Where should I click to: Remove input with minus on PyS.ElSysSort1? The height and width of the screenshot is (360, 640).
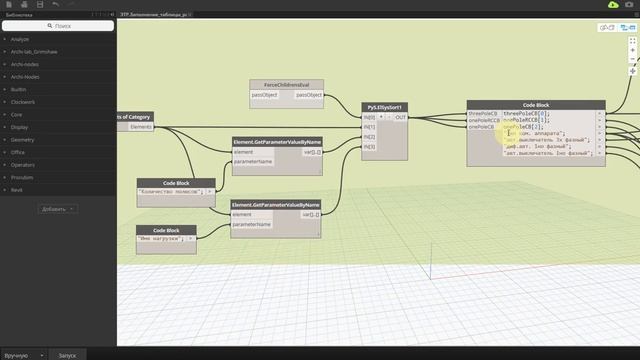coord(389,117)
